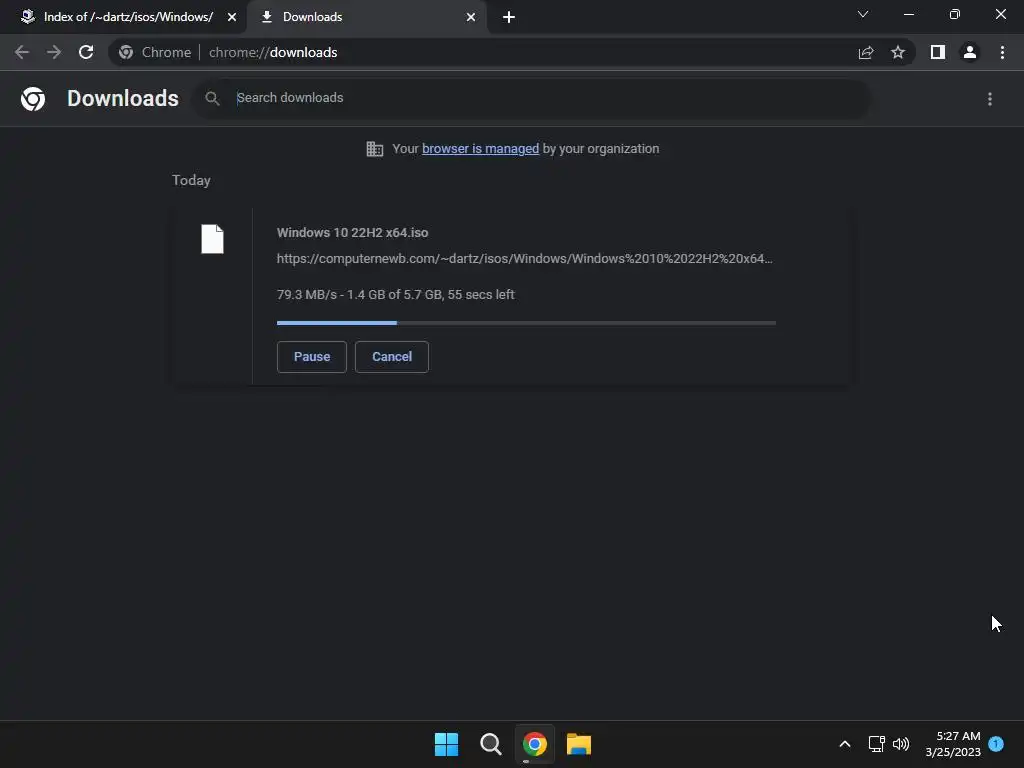Screen dimensions: 1024x768
Task: Click the managed organization building icon
Action: click(375, 149)
